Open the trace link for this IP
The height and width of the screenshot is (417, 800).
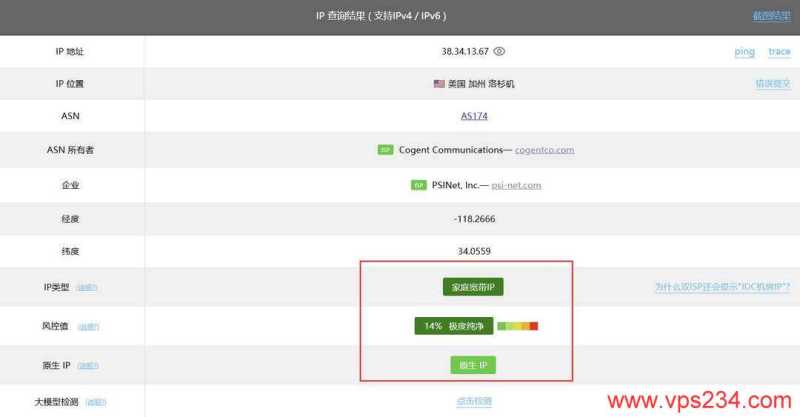[778, 52]
